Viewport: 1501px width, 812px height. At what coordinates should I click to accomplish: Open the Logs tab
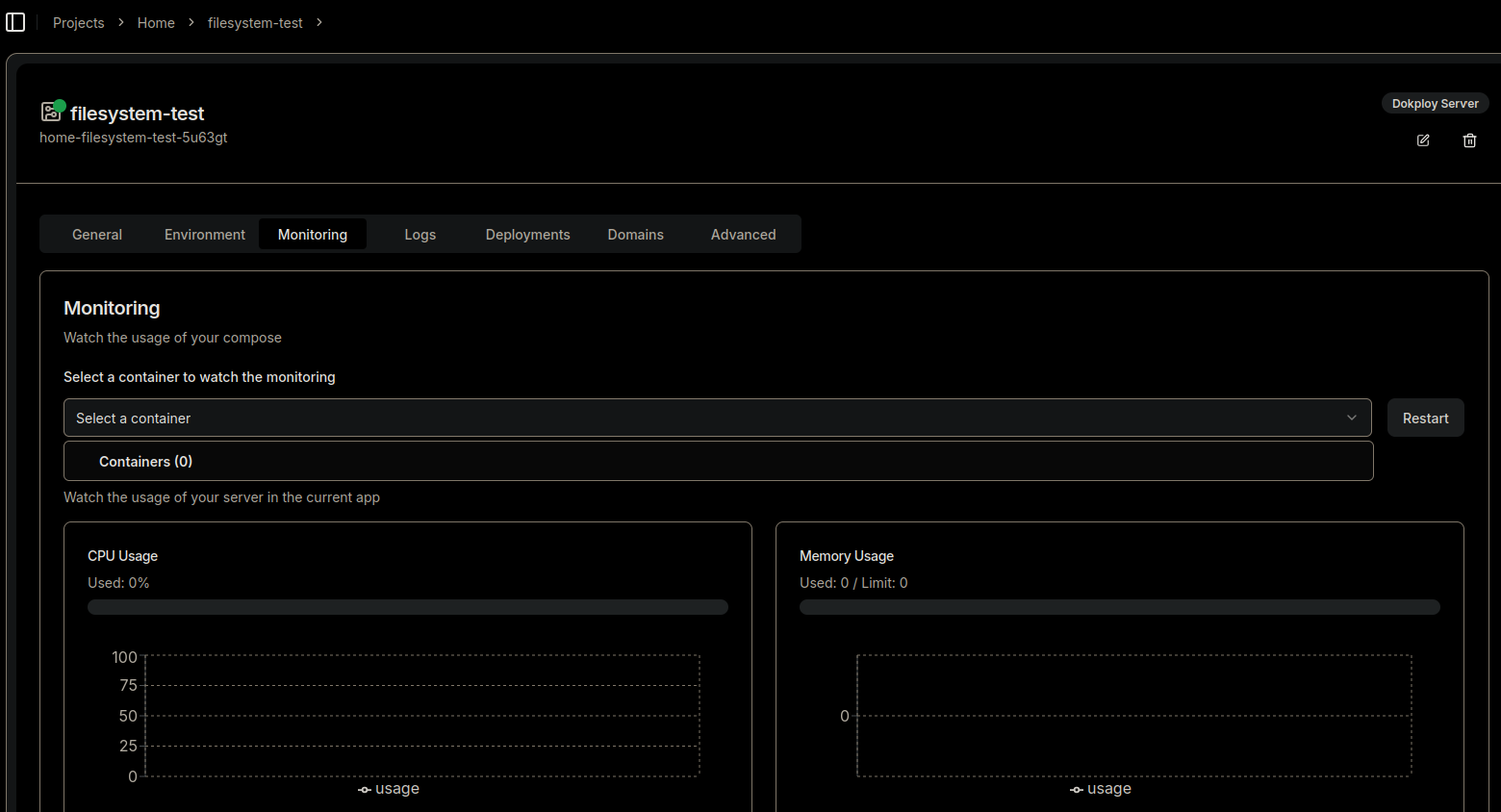pos(420,234)
